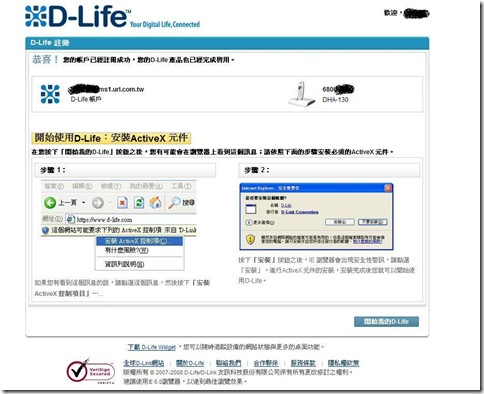Click the D-Life account snowflake icon

50,94
